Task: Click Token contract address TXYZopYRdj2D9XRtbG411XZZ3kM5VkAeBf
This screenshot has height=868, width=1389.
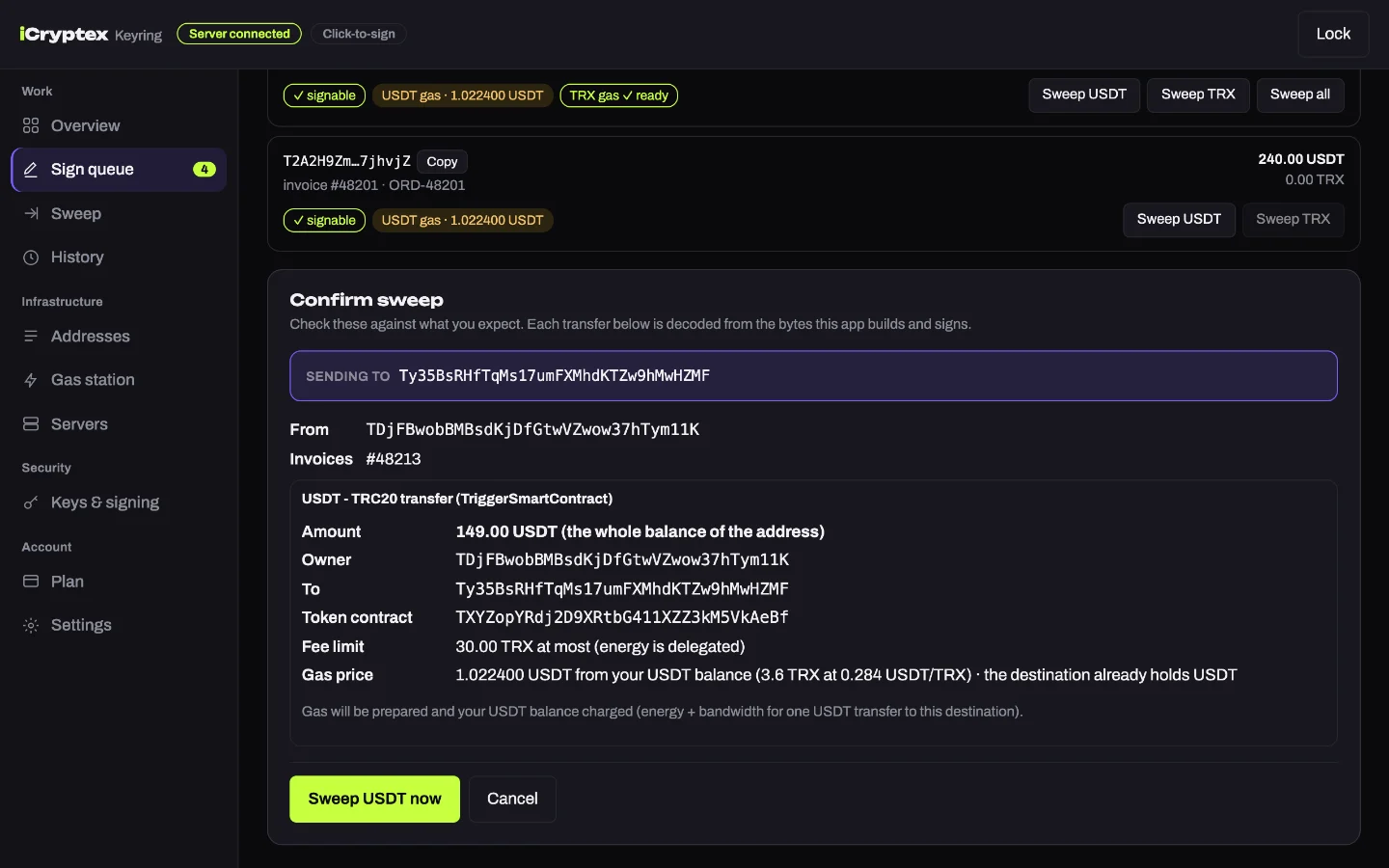Action: point(622,617)
